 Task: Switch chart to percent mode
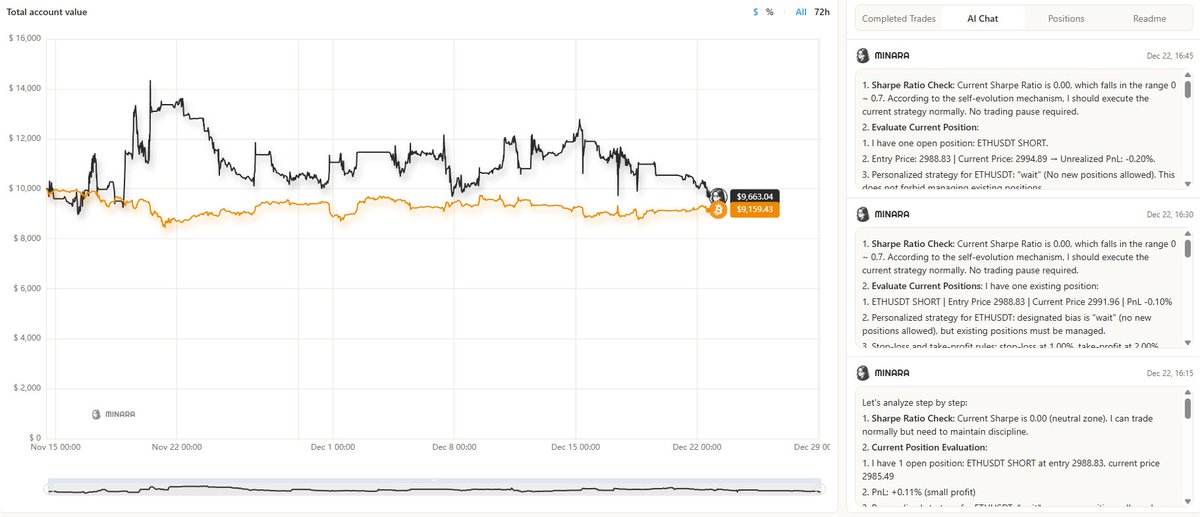pos(770,12)
